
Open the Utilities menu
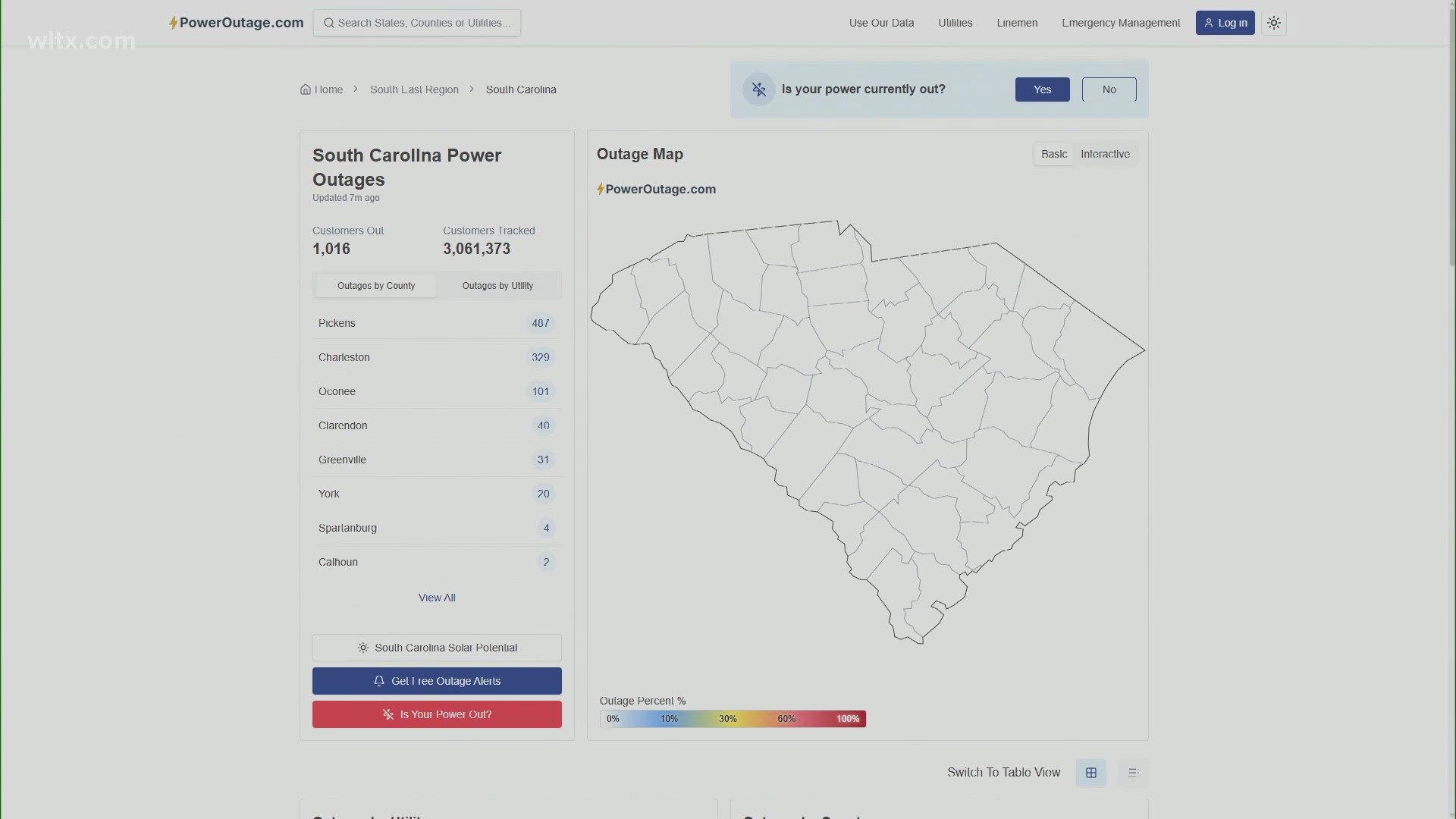point(955,23)
